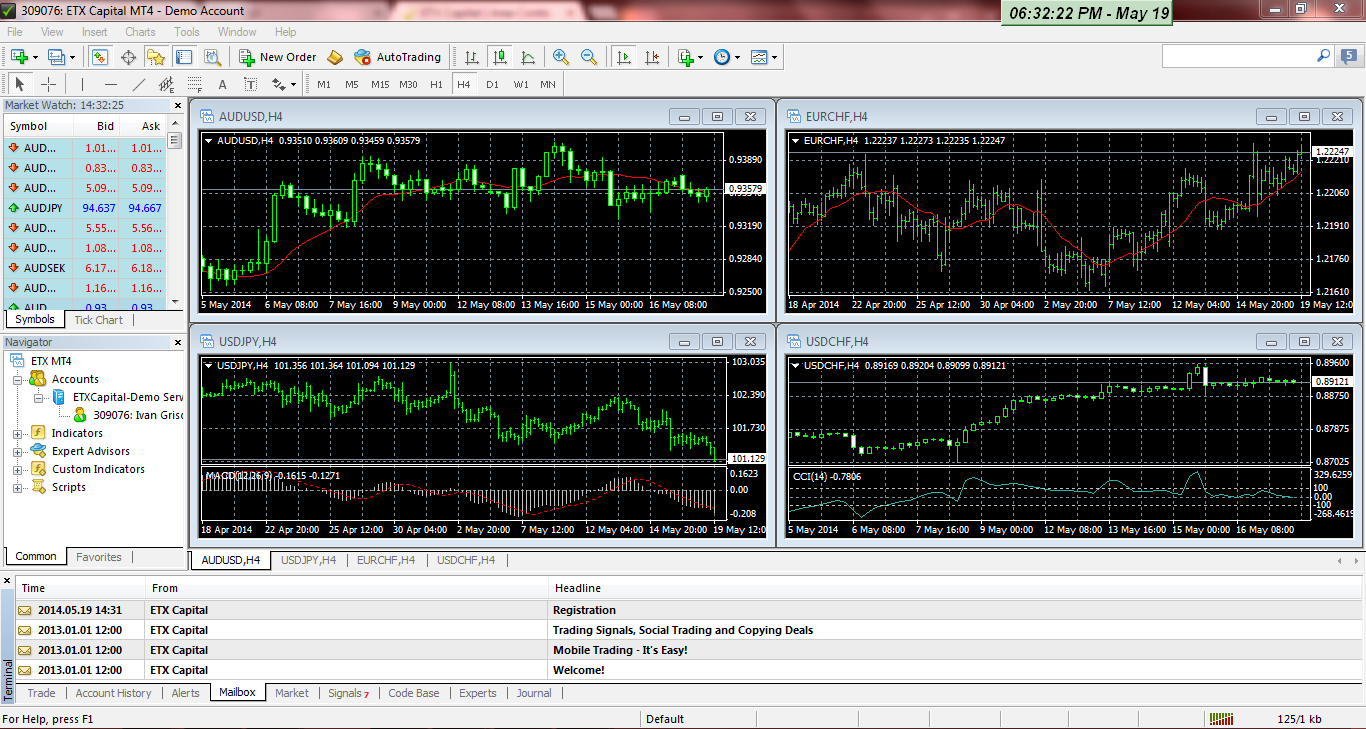
Task: Open the Tools menu
Action: coord(187,32)
